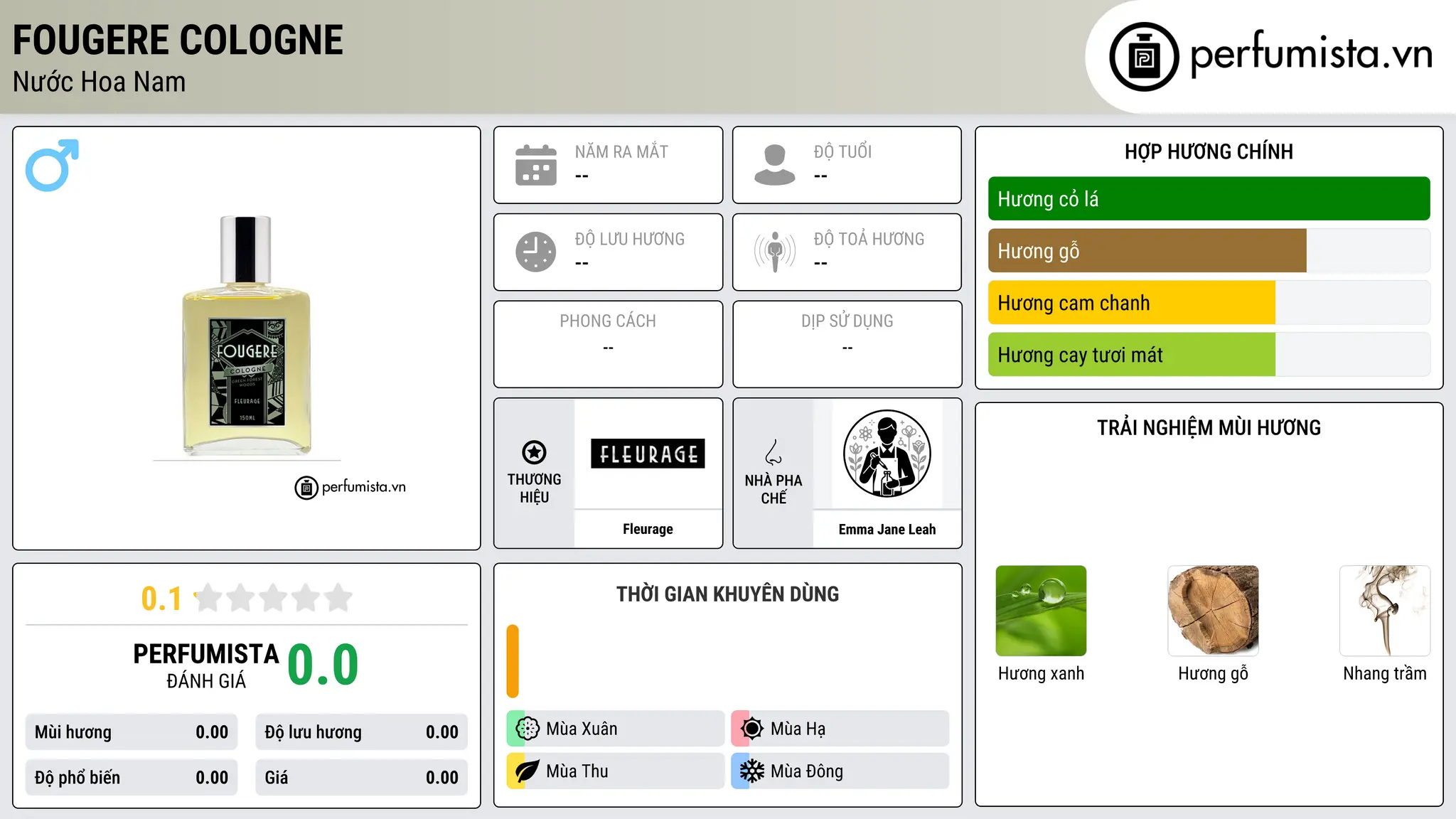Click the Giá score row
This screenshot has height=819, width=1456.
tap(361, 778)
